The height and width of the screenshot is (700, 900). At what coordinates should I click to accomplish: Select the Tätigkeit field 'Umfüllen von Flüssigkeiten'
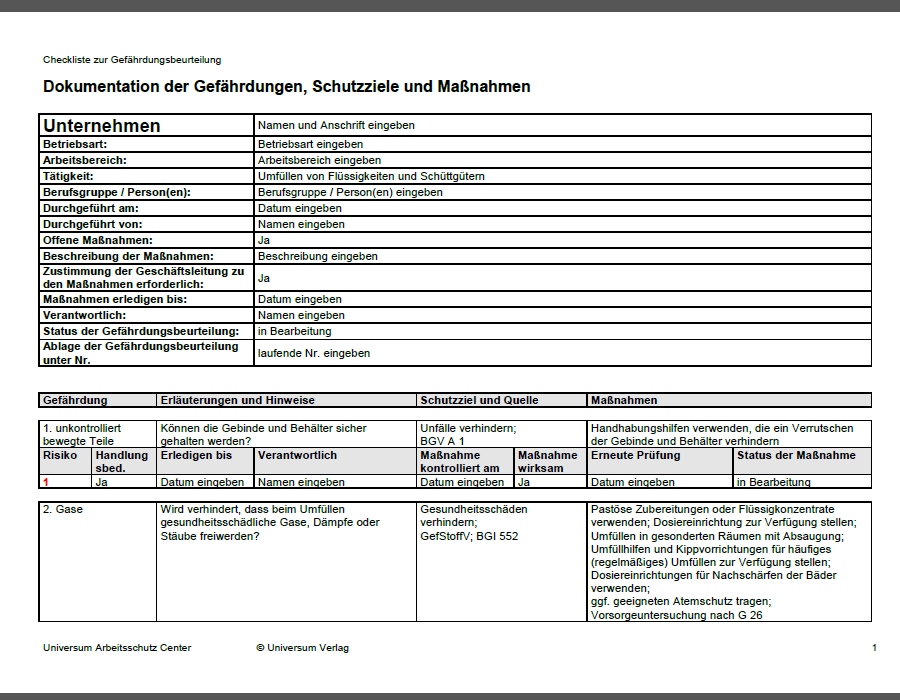(562, 176)
